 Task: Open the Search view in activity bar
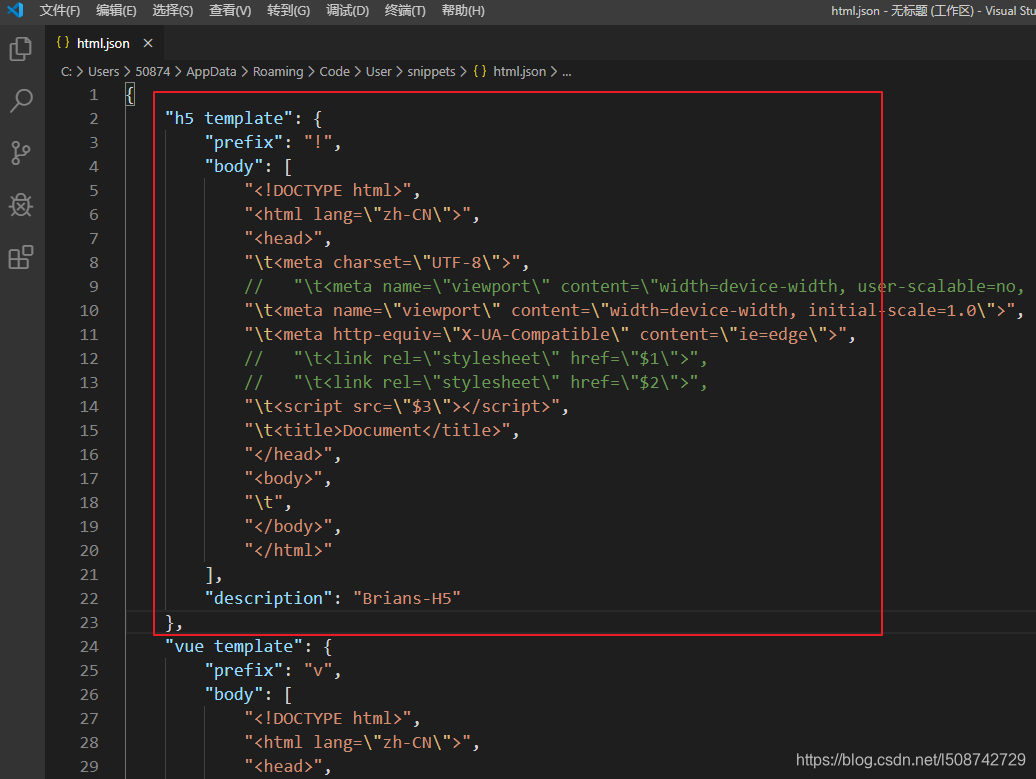coord(20,101)
